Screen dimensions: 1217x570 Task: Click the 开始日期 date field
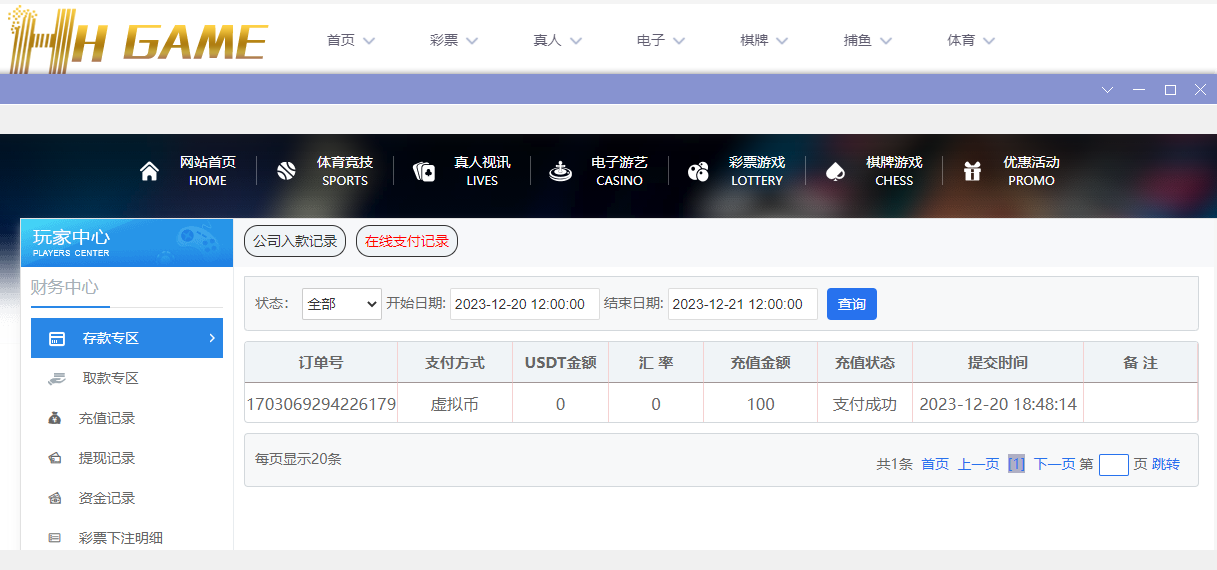tap(524, 304)
